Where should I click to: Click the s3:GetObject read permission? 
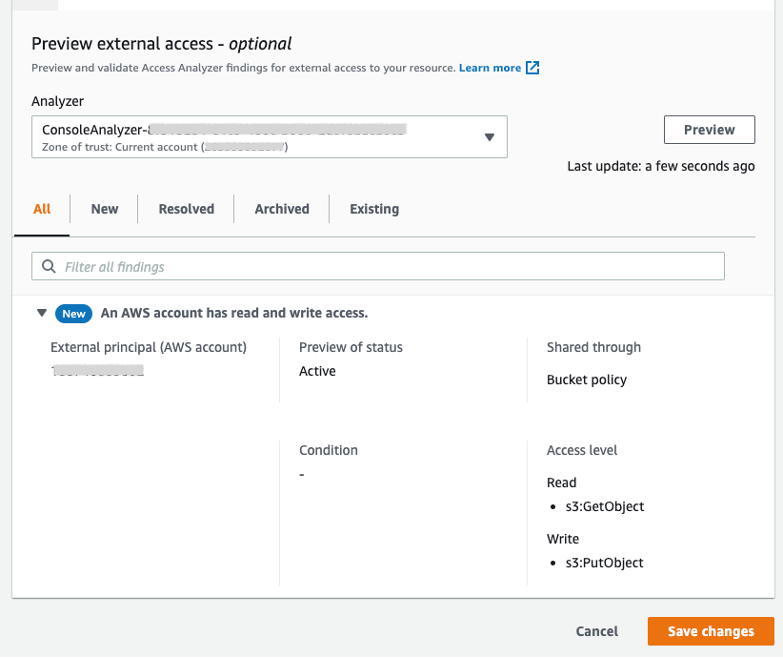tap(604, 507)
